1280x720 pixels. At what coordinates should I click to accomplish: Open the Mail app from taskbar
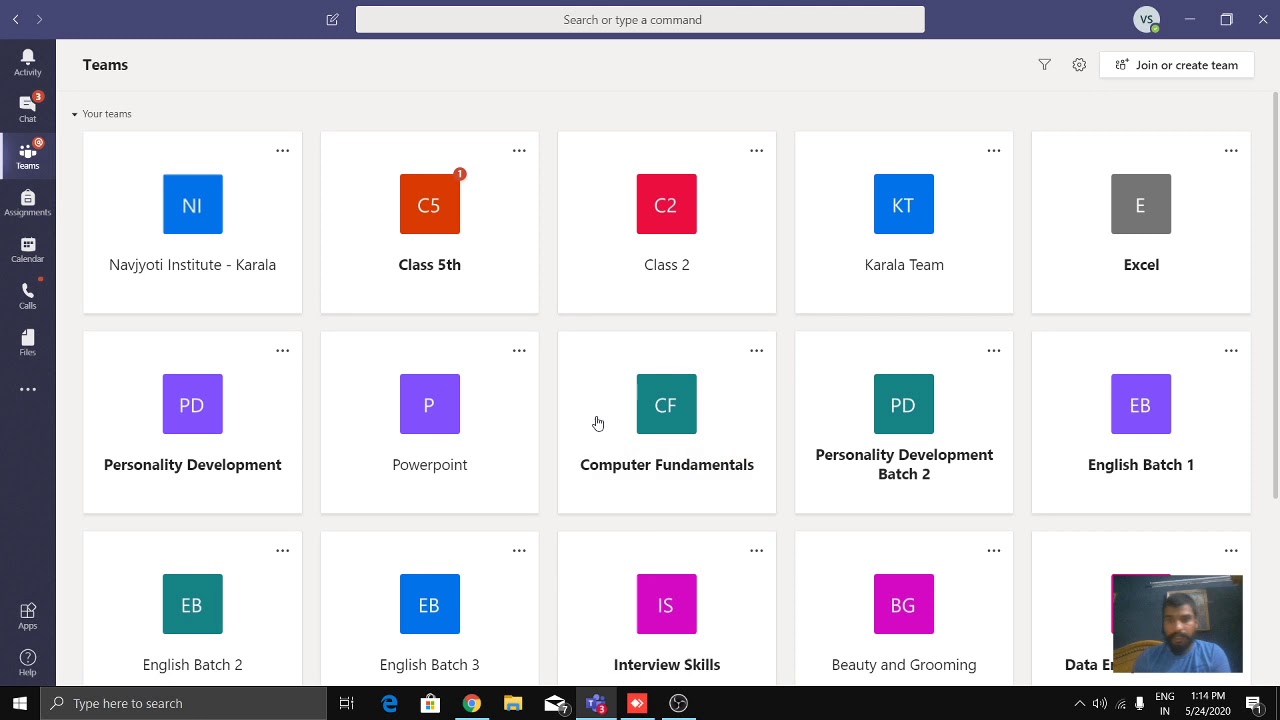(555, 703)
